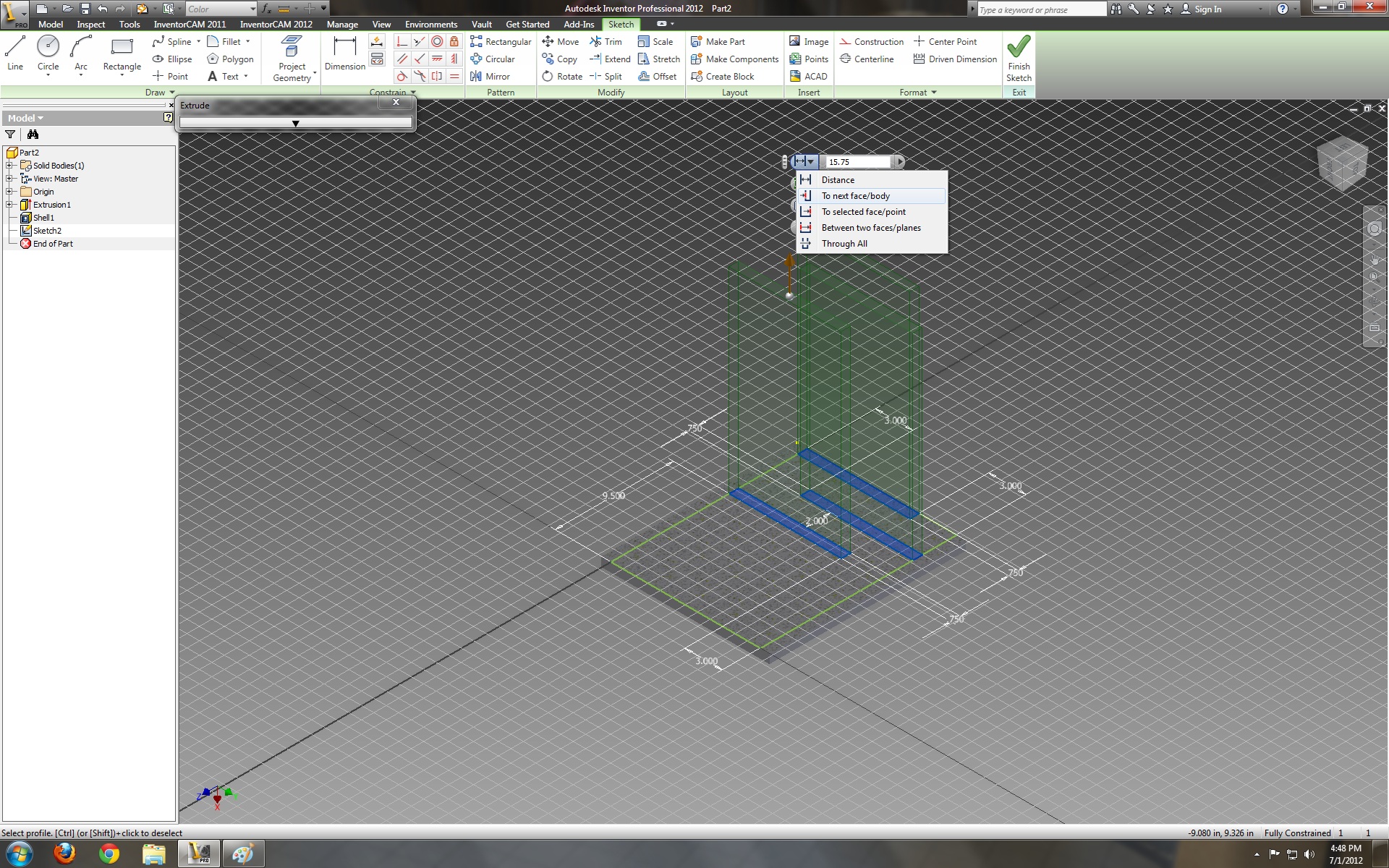Select Through All extrusion option
Viewport: 1389px width, 868px height.
tap(845, 243)
